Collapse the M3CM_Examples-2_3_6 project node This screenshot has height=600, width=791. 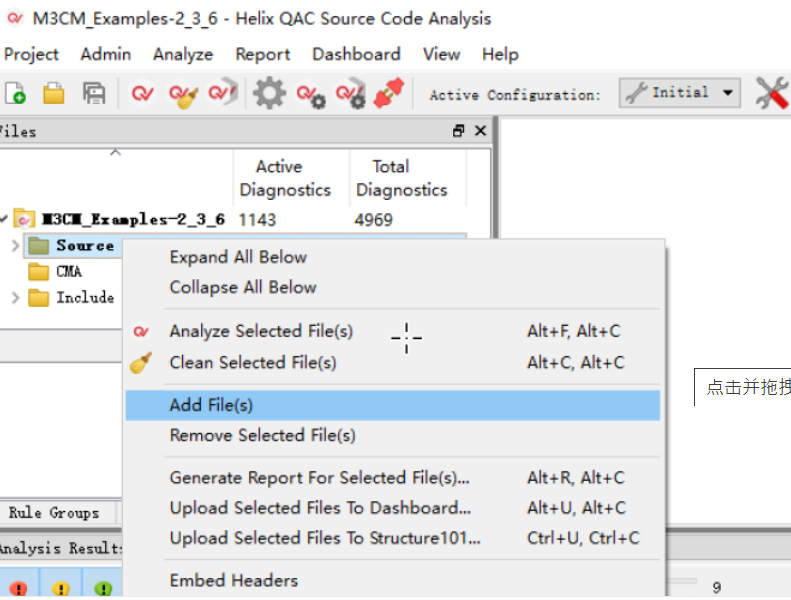pos(4,219)
